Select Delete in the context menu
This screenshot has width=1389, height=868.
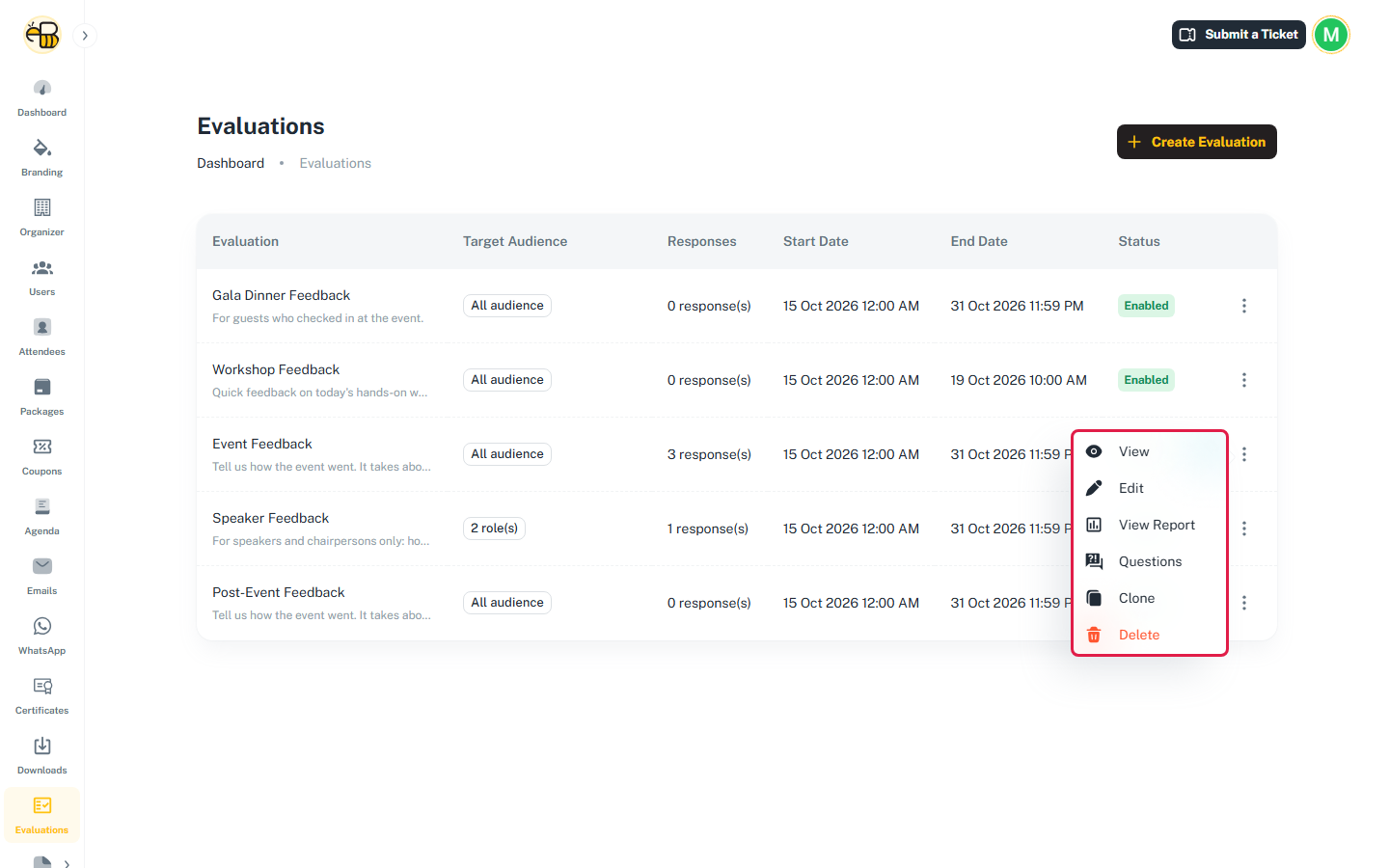point(1150,635)
